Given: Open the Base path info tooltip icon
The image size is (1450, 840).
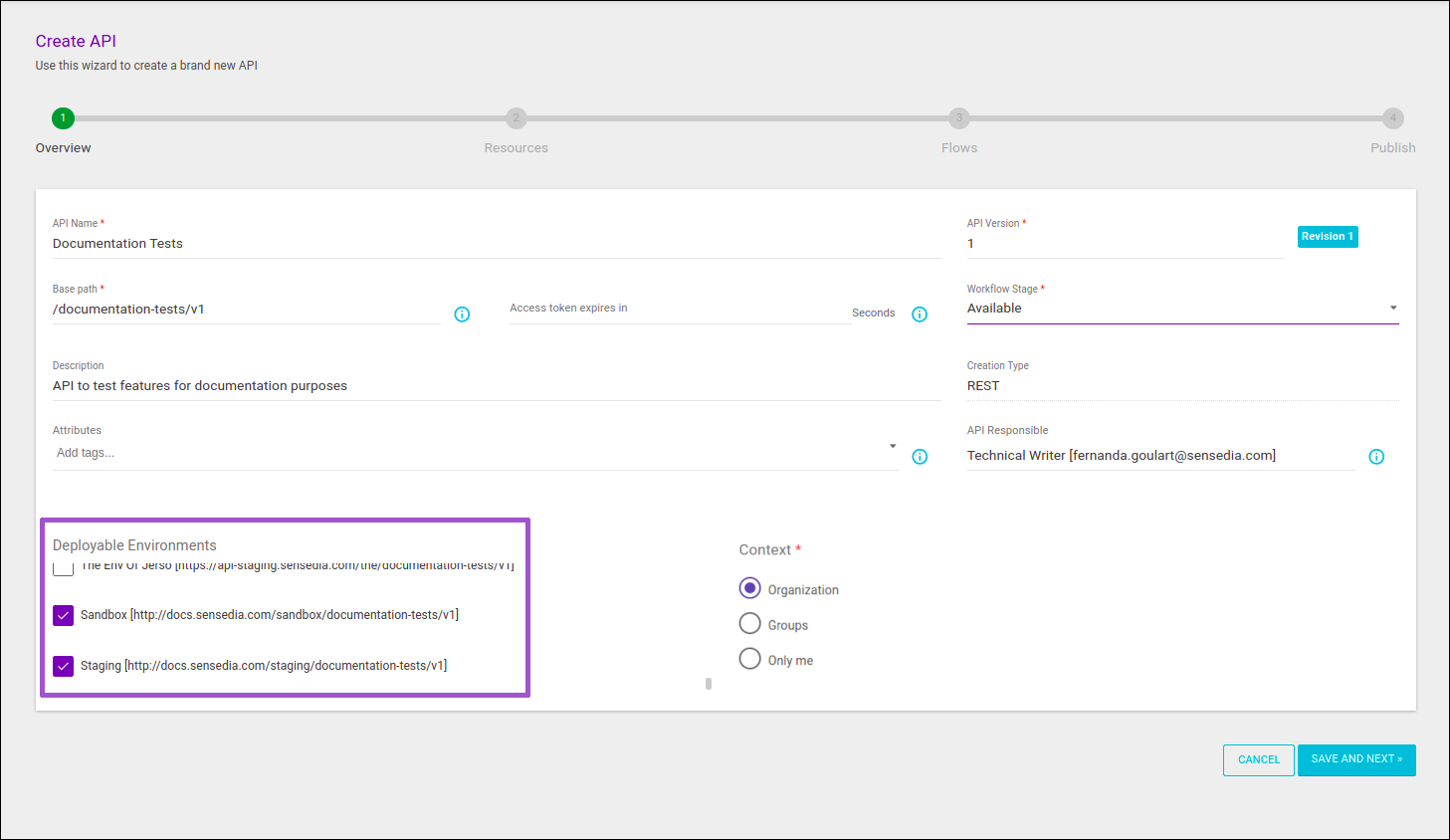Looking at the screenshot, I should pos(461,314).
